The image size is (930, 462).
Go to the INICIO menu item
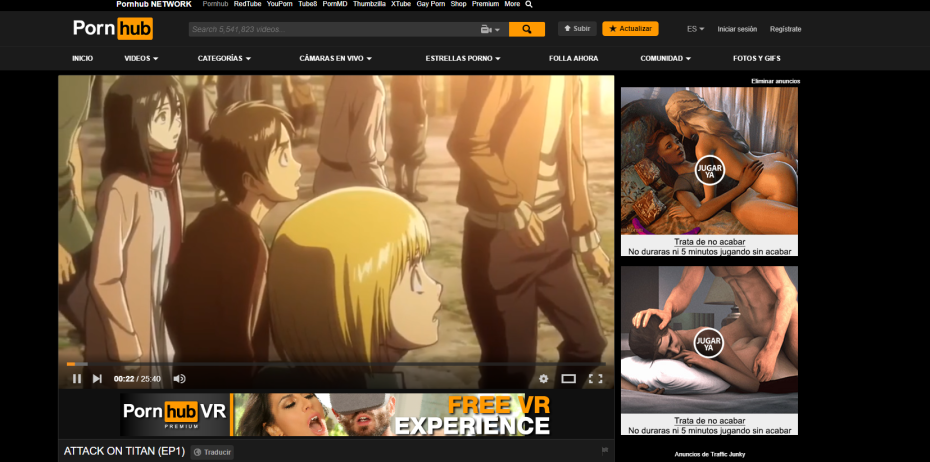click(82, 58)
